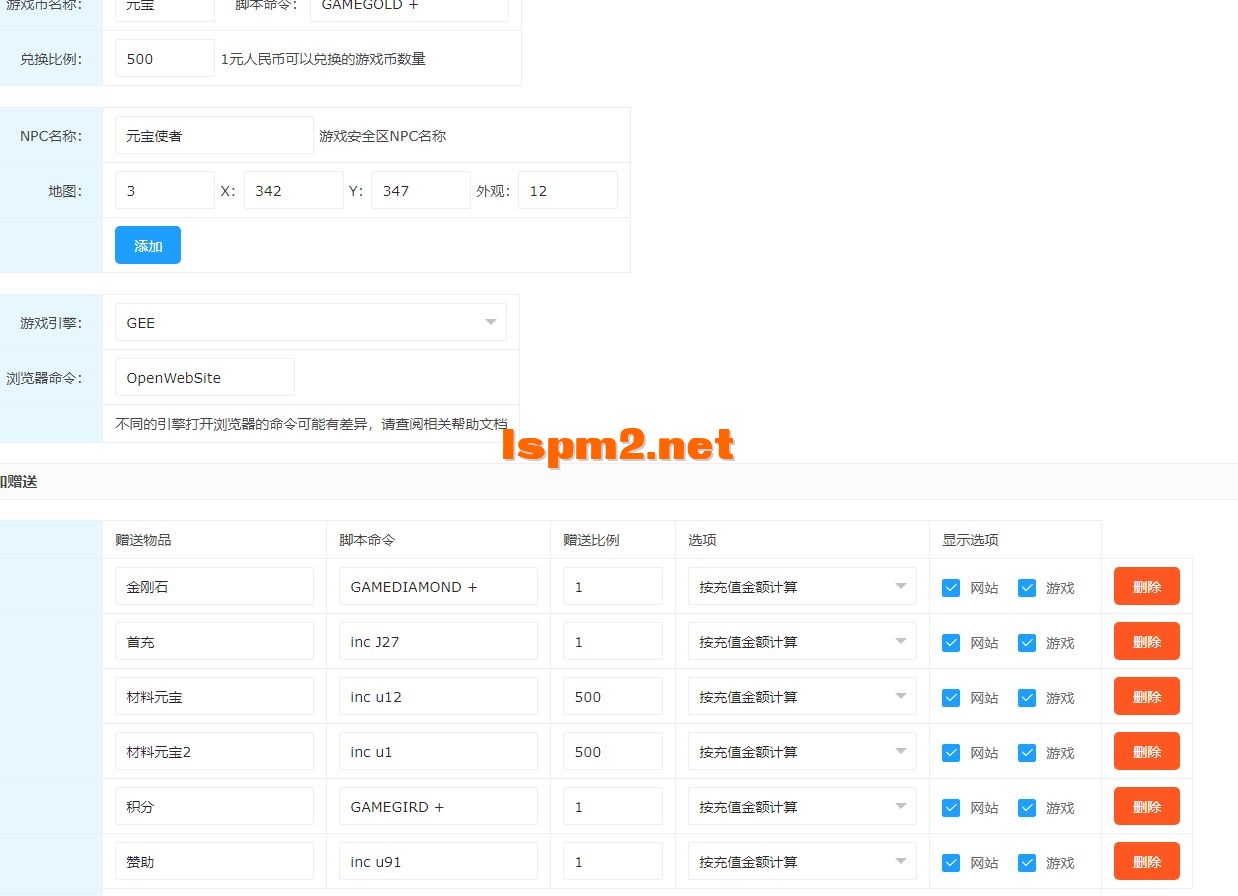Toggle 游戏 checkbox in 积分 row

pyautogui.click(x=1027, y=807)
